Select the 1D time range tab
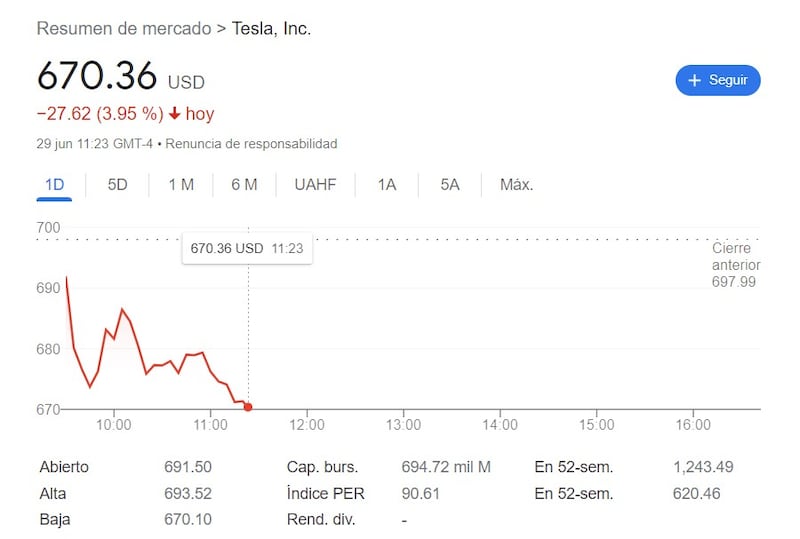Image resolution: width=800 pixels, height=539 pixels. 55,185
